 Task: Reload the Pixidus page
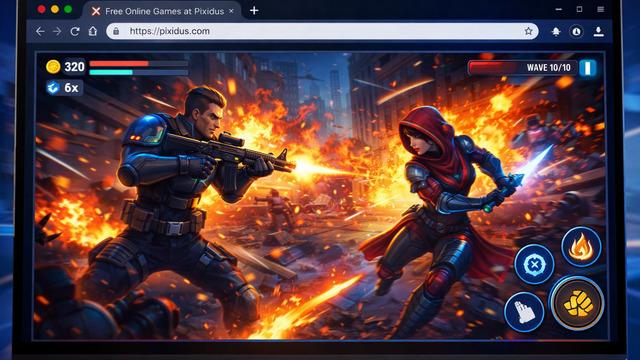[75, 31]
